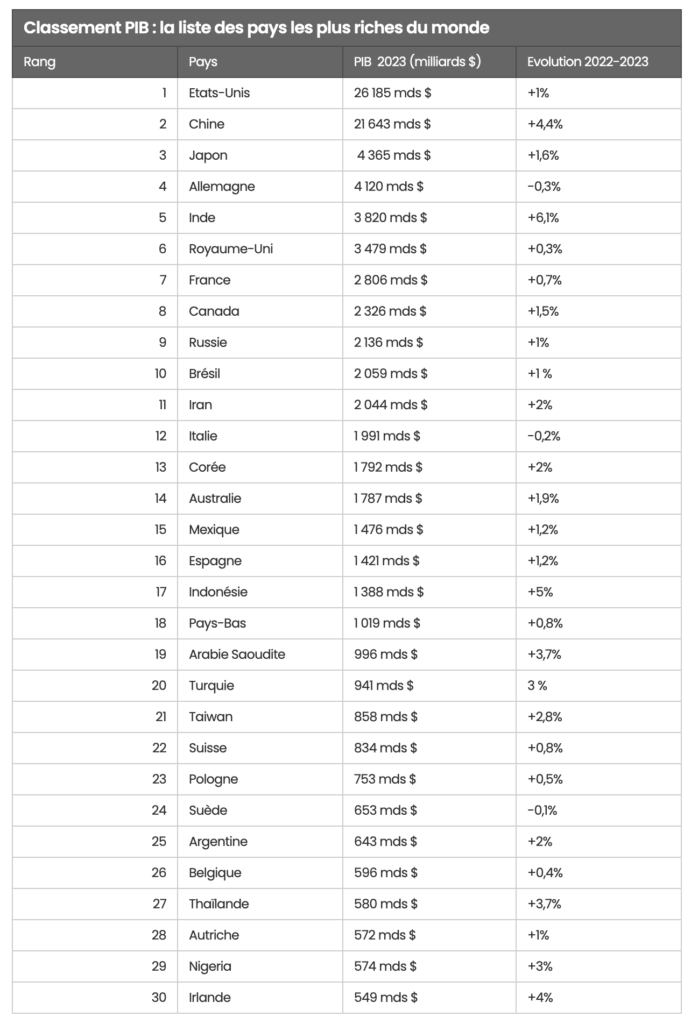The image size is (691, 1024).
Task: Select the Arabie Saoudite cell
Action: point(237,654)
